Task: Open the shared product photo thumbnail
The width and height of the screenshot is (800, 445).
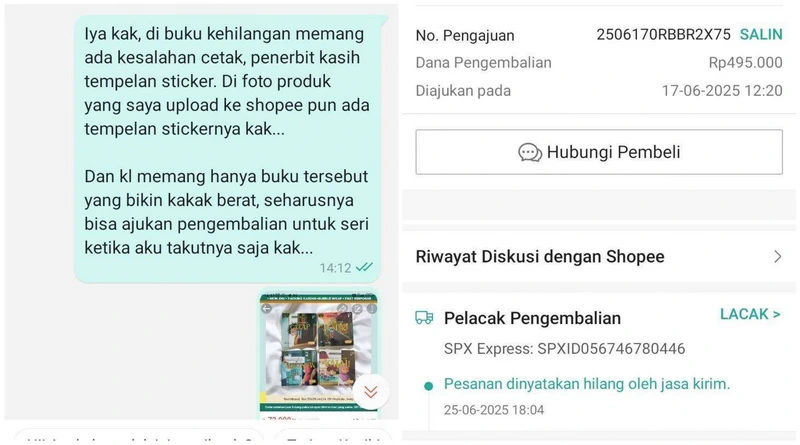Action: tap(319, 356)
